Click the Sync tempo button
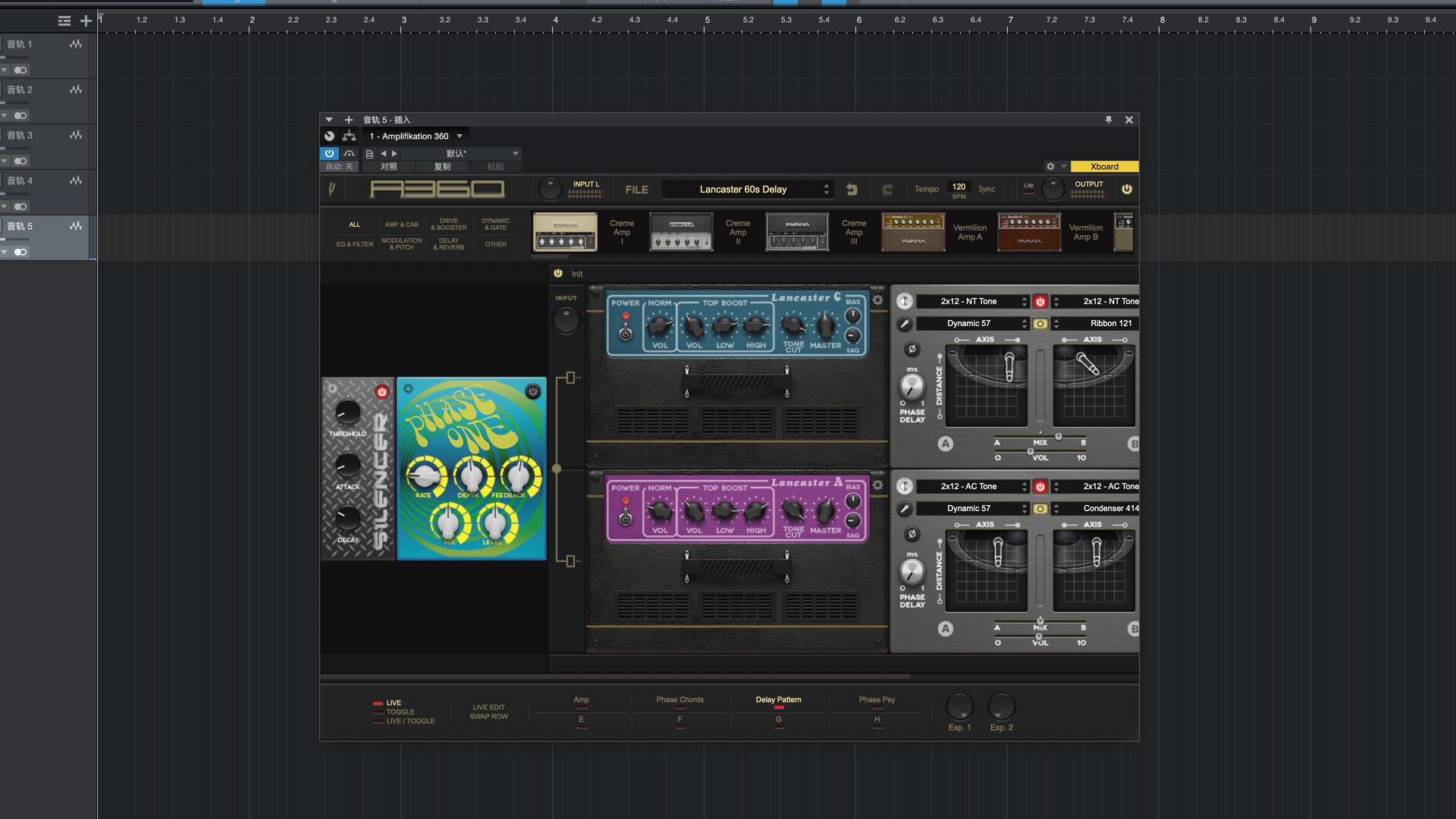The height and width of the screenshot is (819, 1456). click(x=986, y=190)
